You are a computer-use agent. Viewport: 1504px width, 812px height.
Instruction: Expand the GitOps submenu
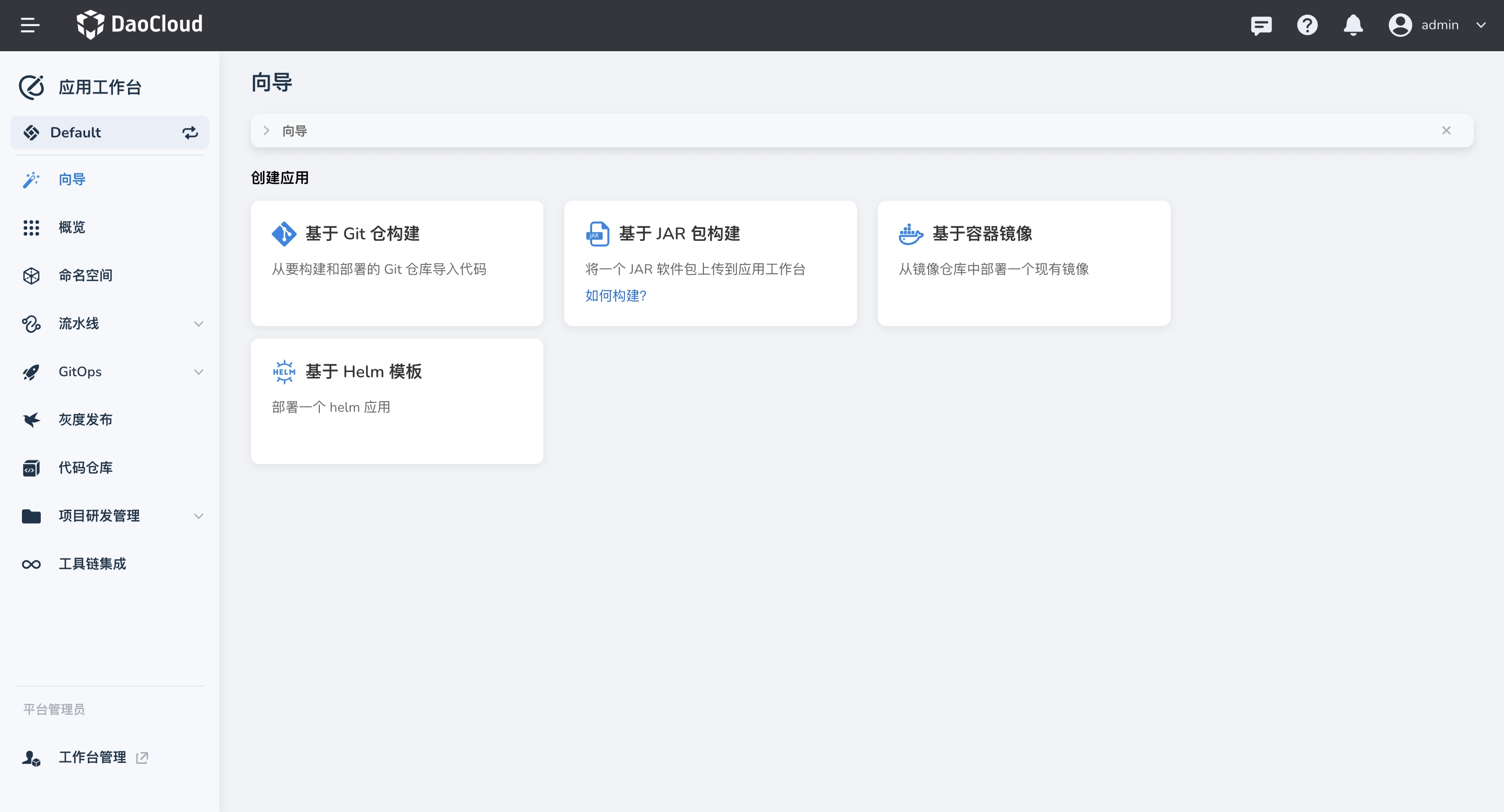[x=199, y=372]
